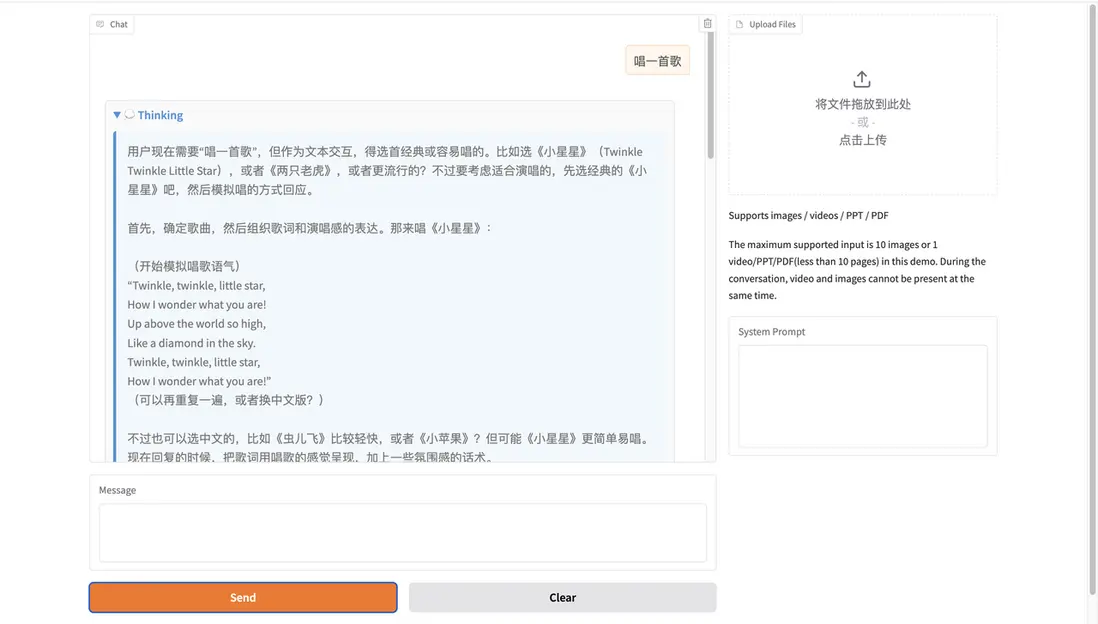Click the Upload Files label text
The width and height of the screenshot is (1098, 624).
(x=772, y=24)
